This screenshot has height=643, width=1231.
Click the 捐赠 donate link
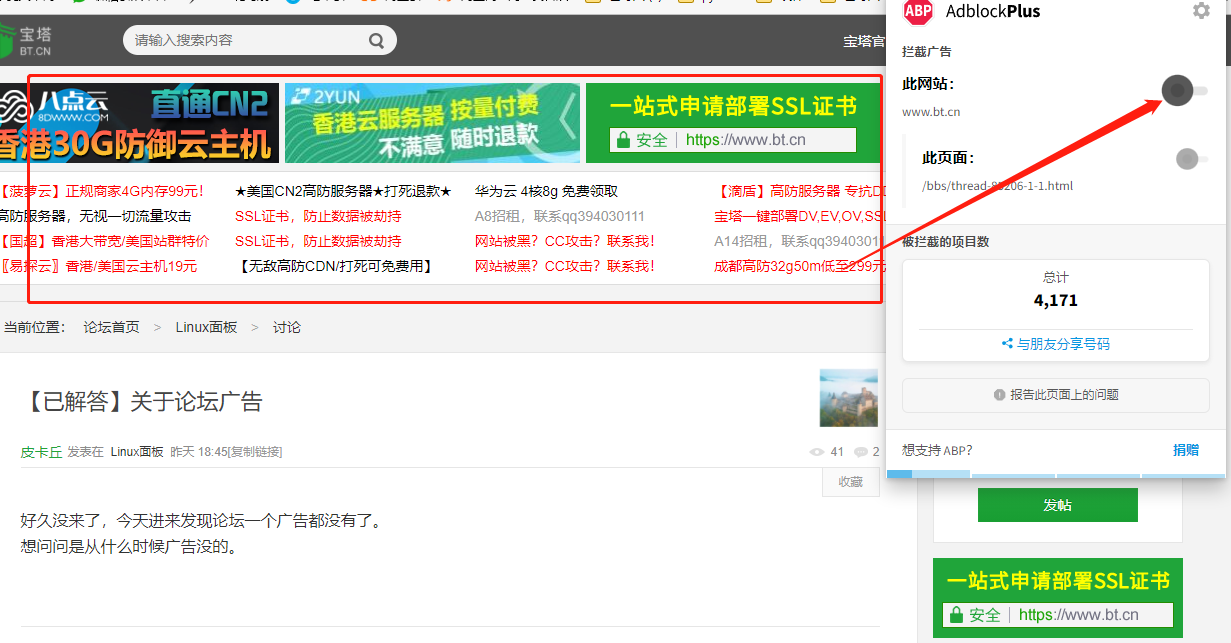click(1186, 450)
